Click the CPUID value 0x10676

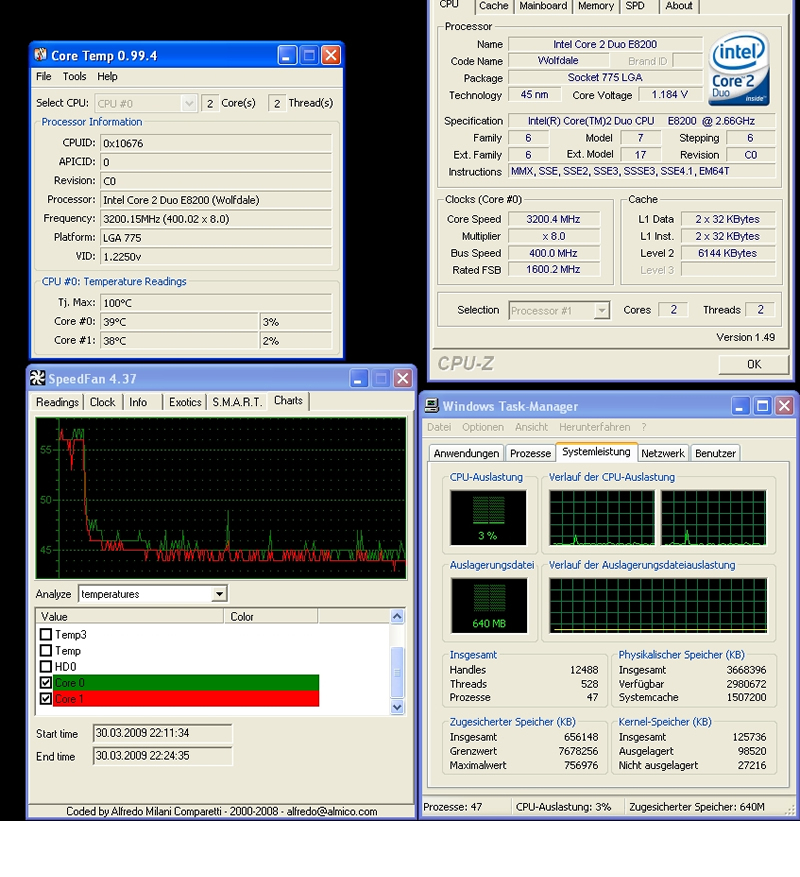tap(216, 143)
